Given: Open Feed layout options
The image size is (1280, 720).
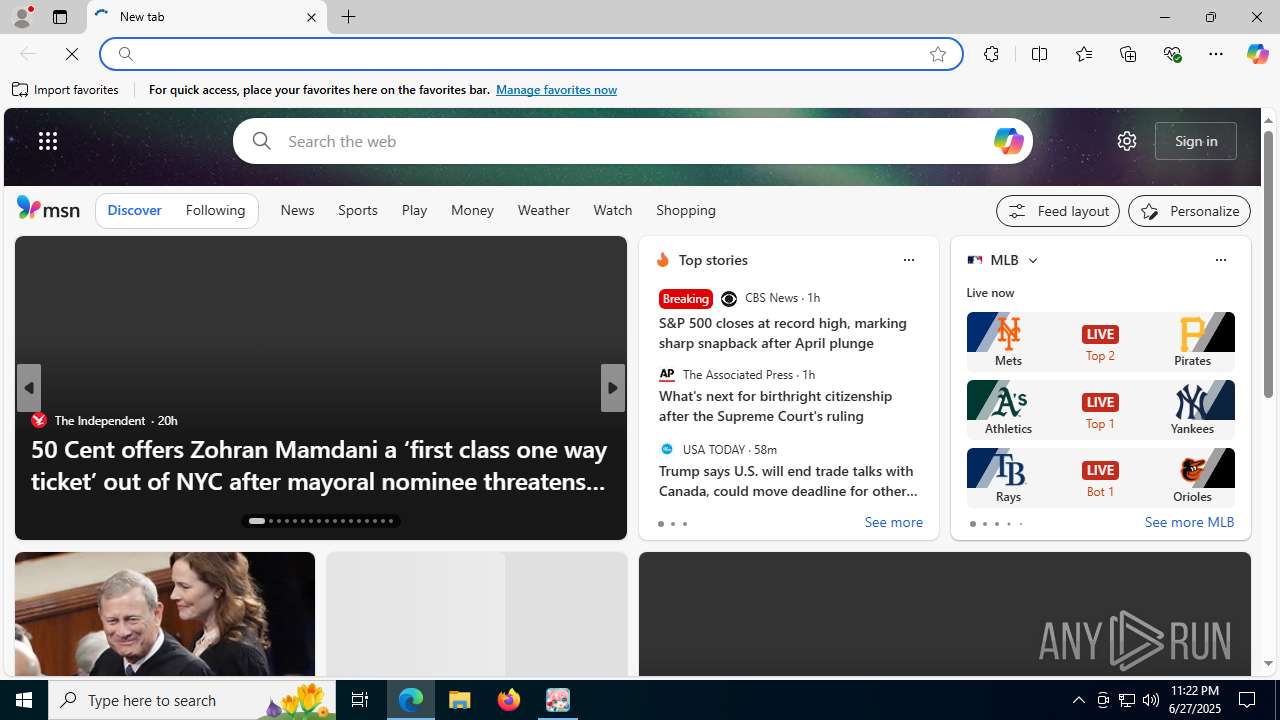Looking at the screenshot, I should 1058,211.
